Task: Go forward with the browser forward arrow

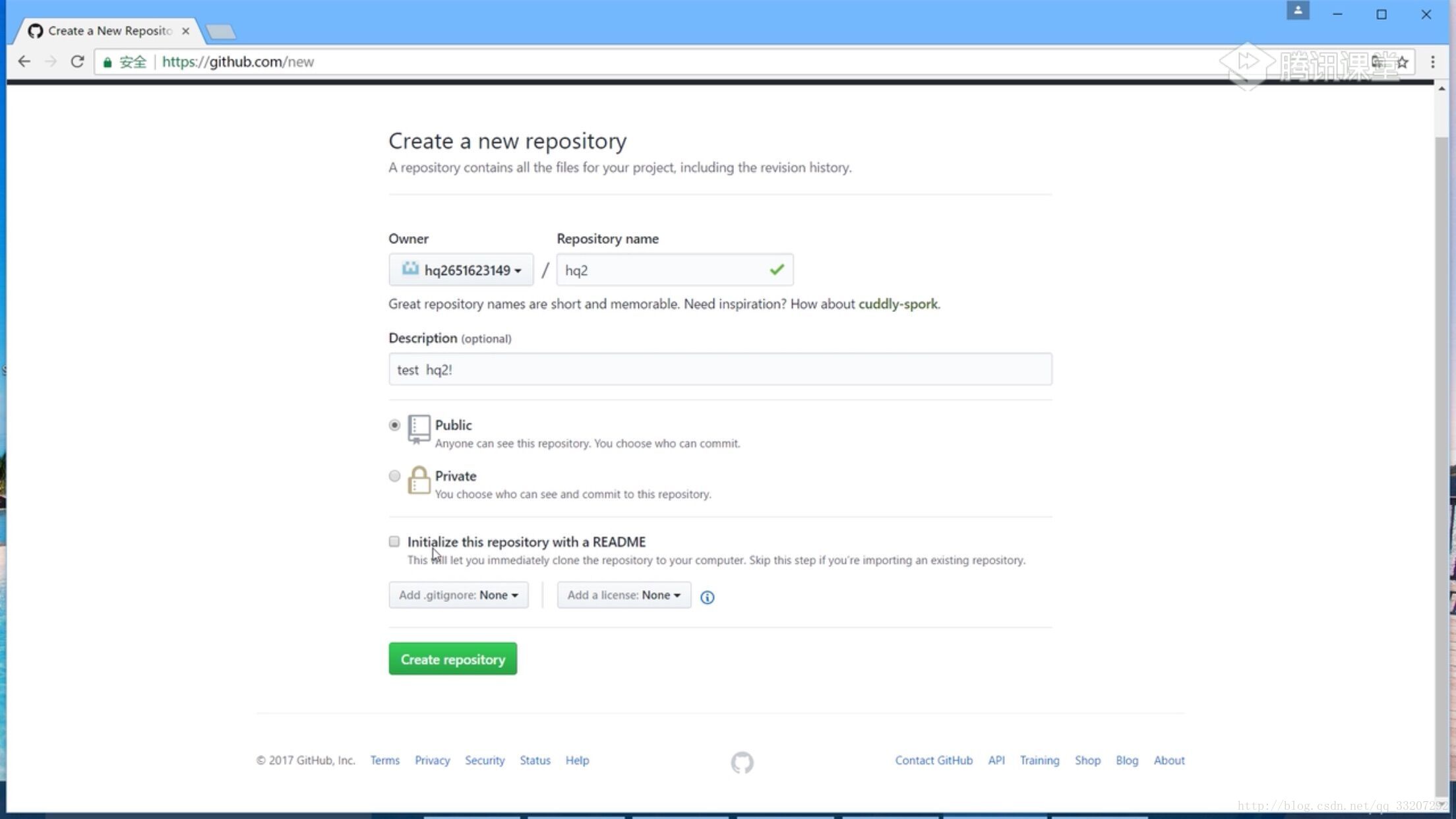Action: 51,61
